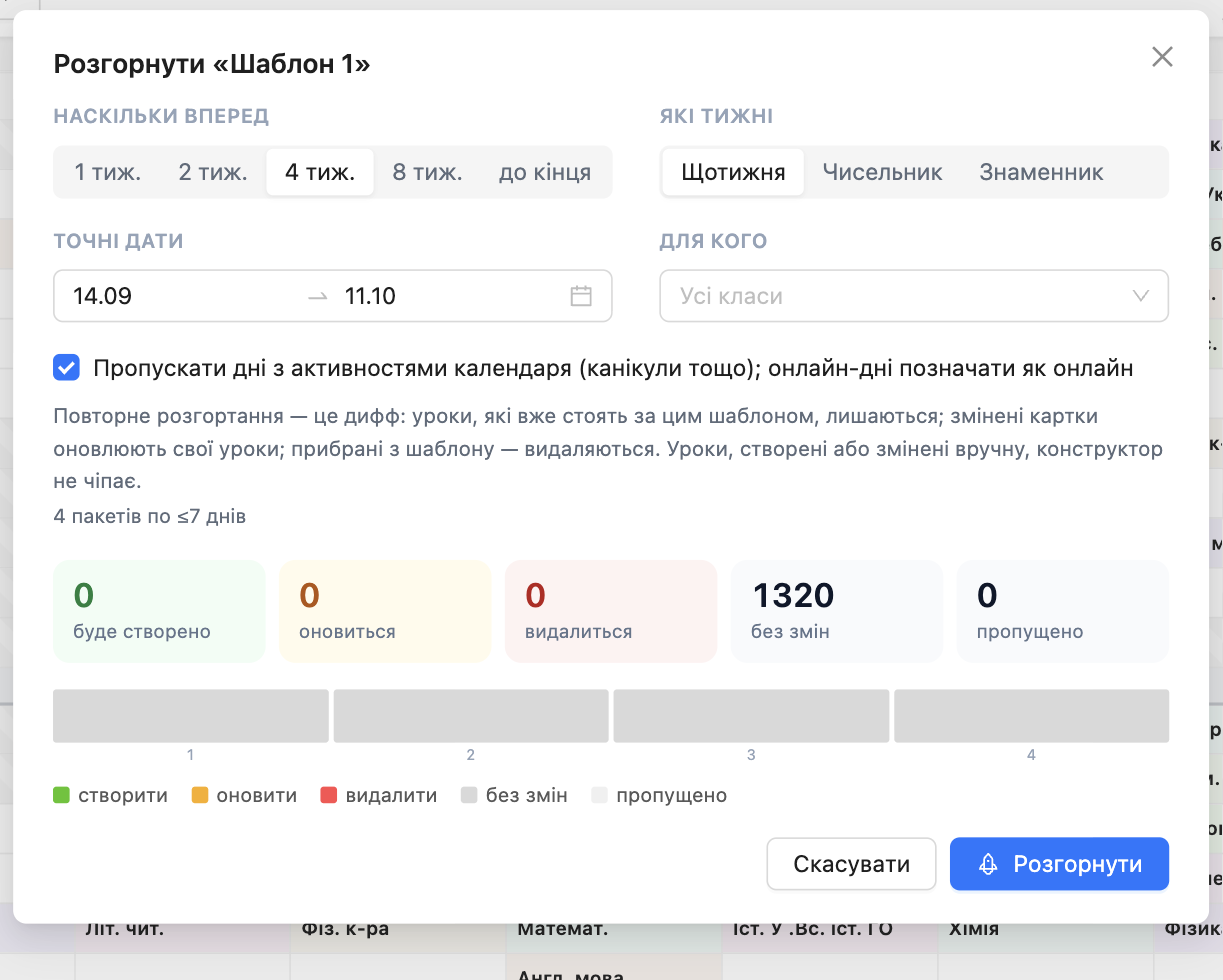Viewport: 1223px width, 980px height.
Task: Select the «4 тиж.» option
Action: 320,172
